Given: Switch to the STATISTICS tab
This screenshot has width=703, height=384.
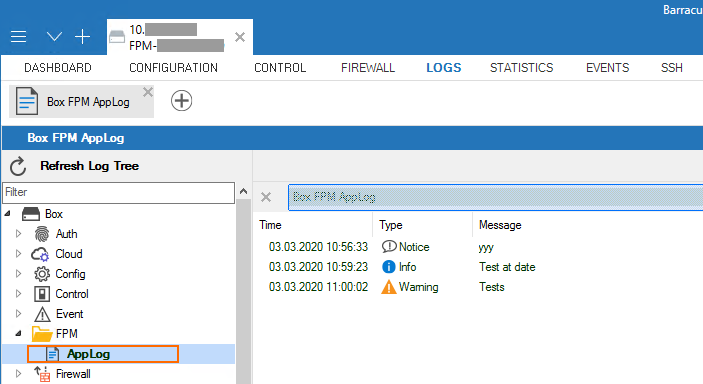Looking at the screenshot, I should coord(522,68).
